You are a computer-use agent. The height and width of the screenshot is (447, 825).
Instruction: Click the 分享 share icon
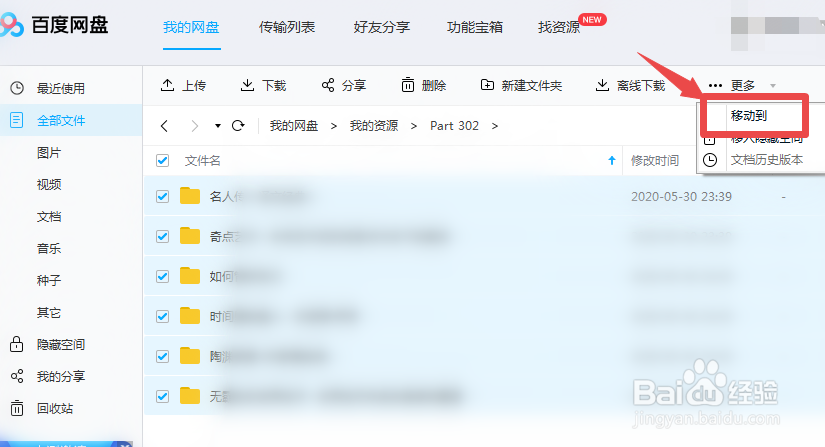click(328, 85)
